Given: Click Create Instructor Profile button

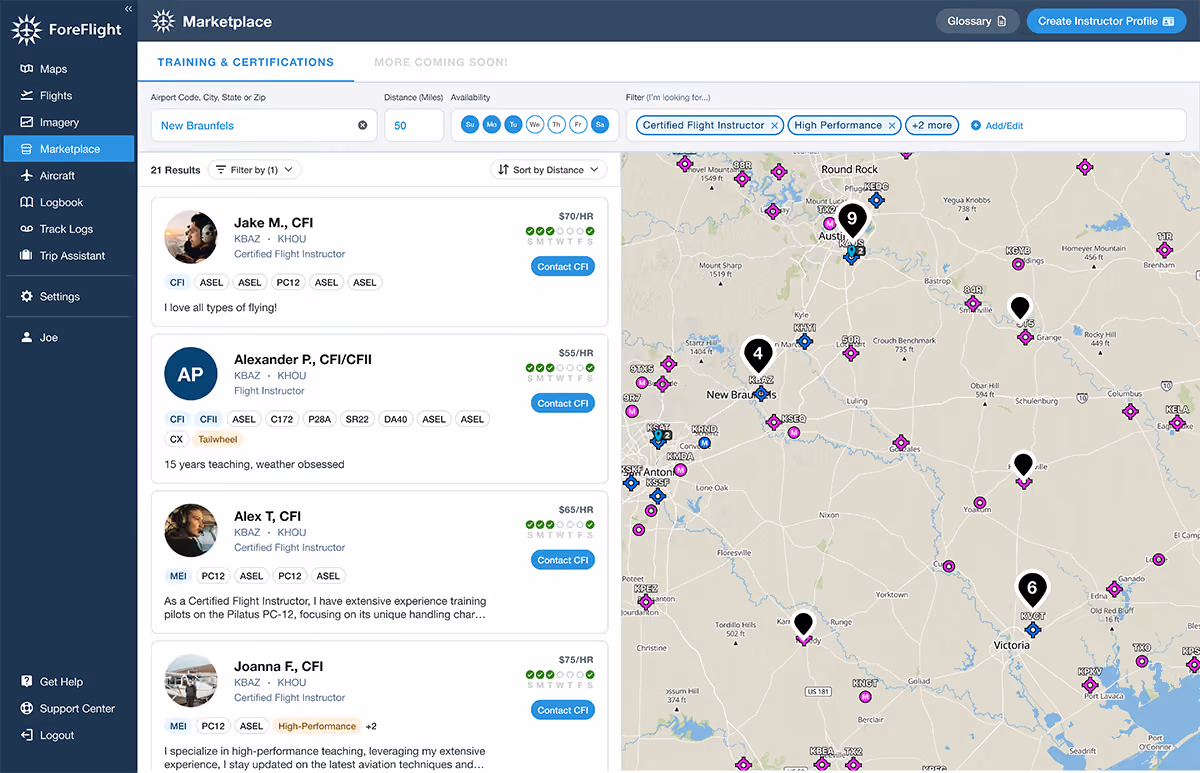Looking at the screenshot, I should [1106, 21].
